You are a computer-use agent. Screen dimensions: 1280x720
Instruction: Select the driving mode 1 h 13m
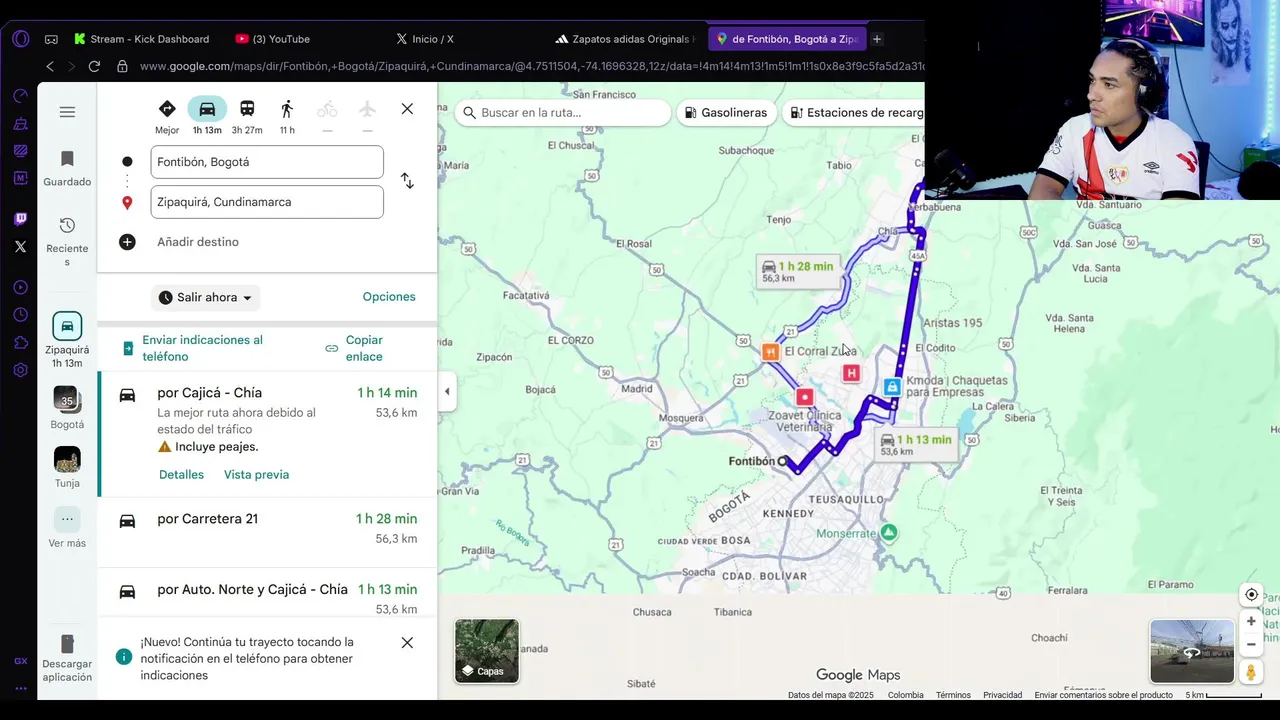(x=207, y=116)
